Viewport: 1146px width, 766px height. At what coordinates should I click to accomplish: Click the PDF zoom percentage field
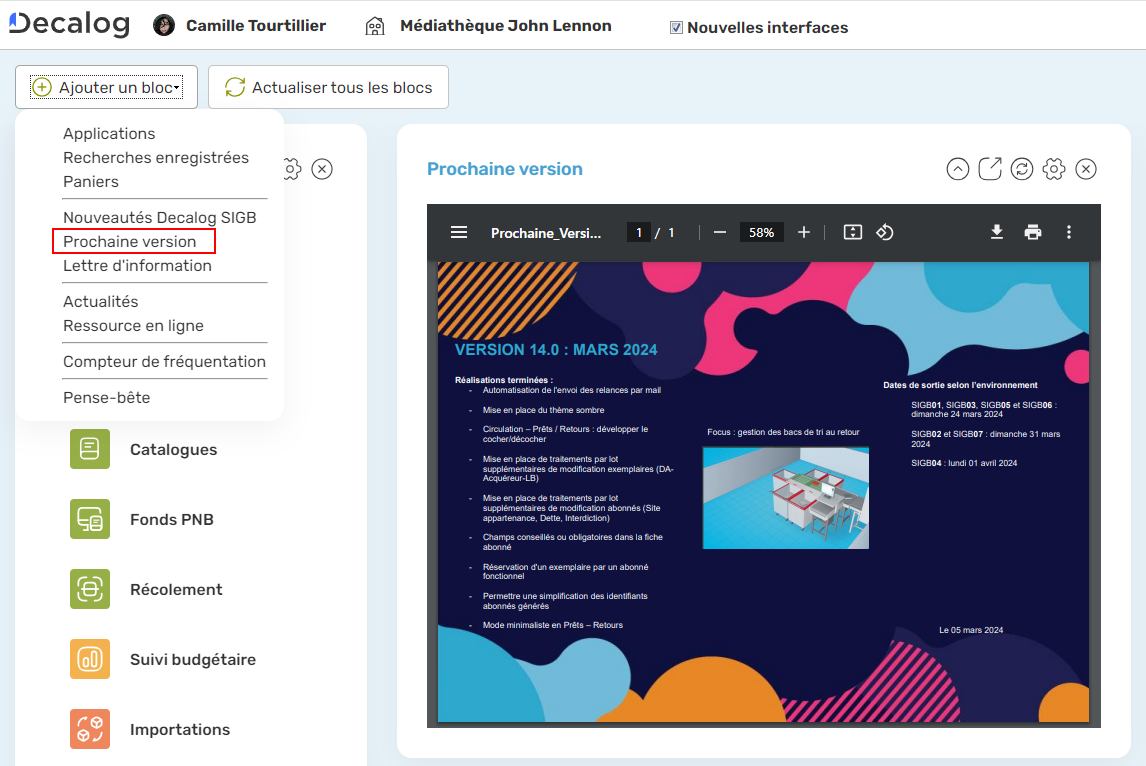point(761,232)
